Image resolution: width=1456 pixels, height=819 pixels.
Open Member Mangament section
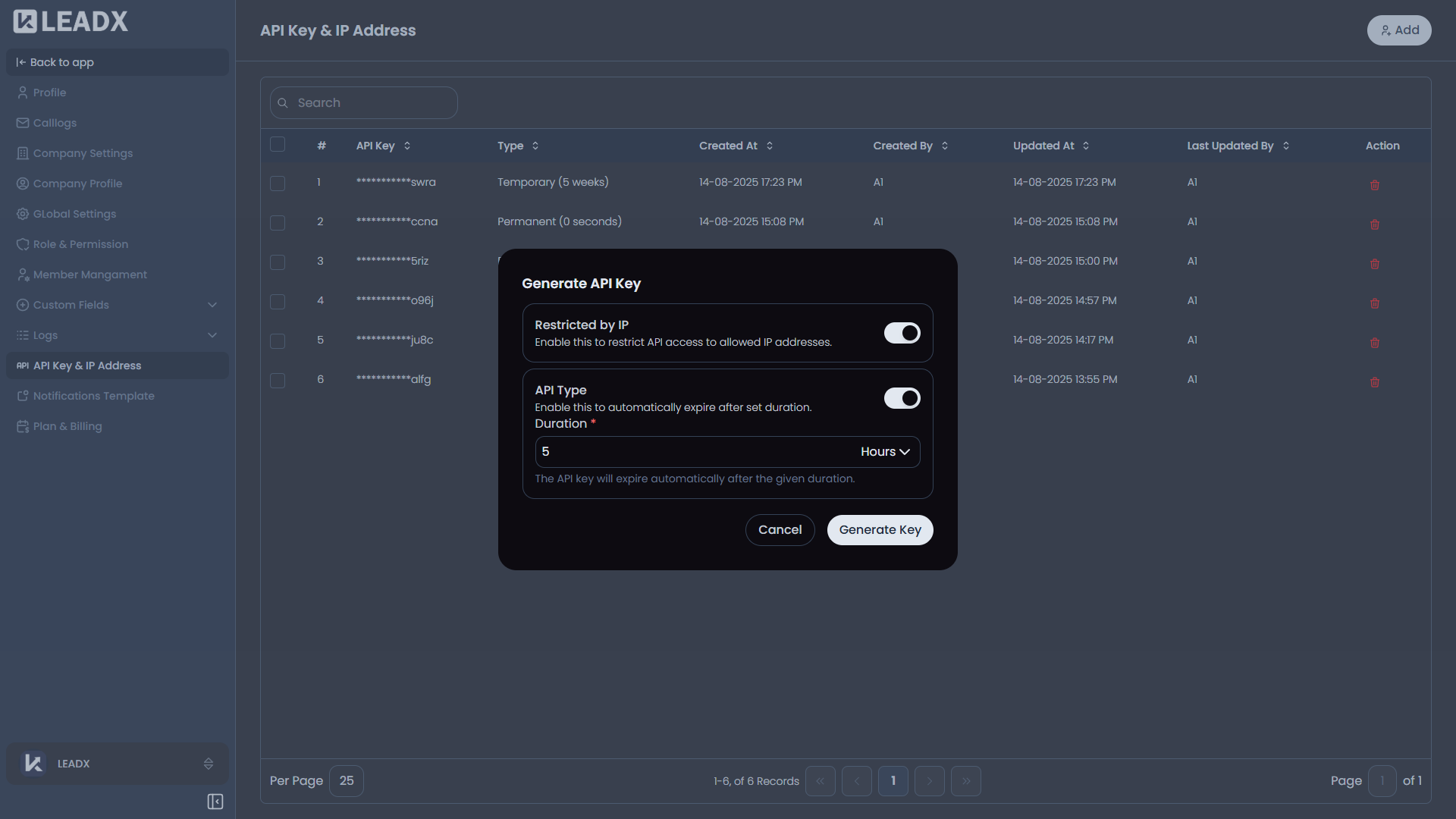tap(89, 274)
